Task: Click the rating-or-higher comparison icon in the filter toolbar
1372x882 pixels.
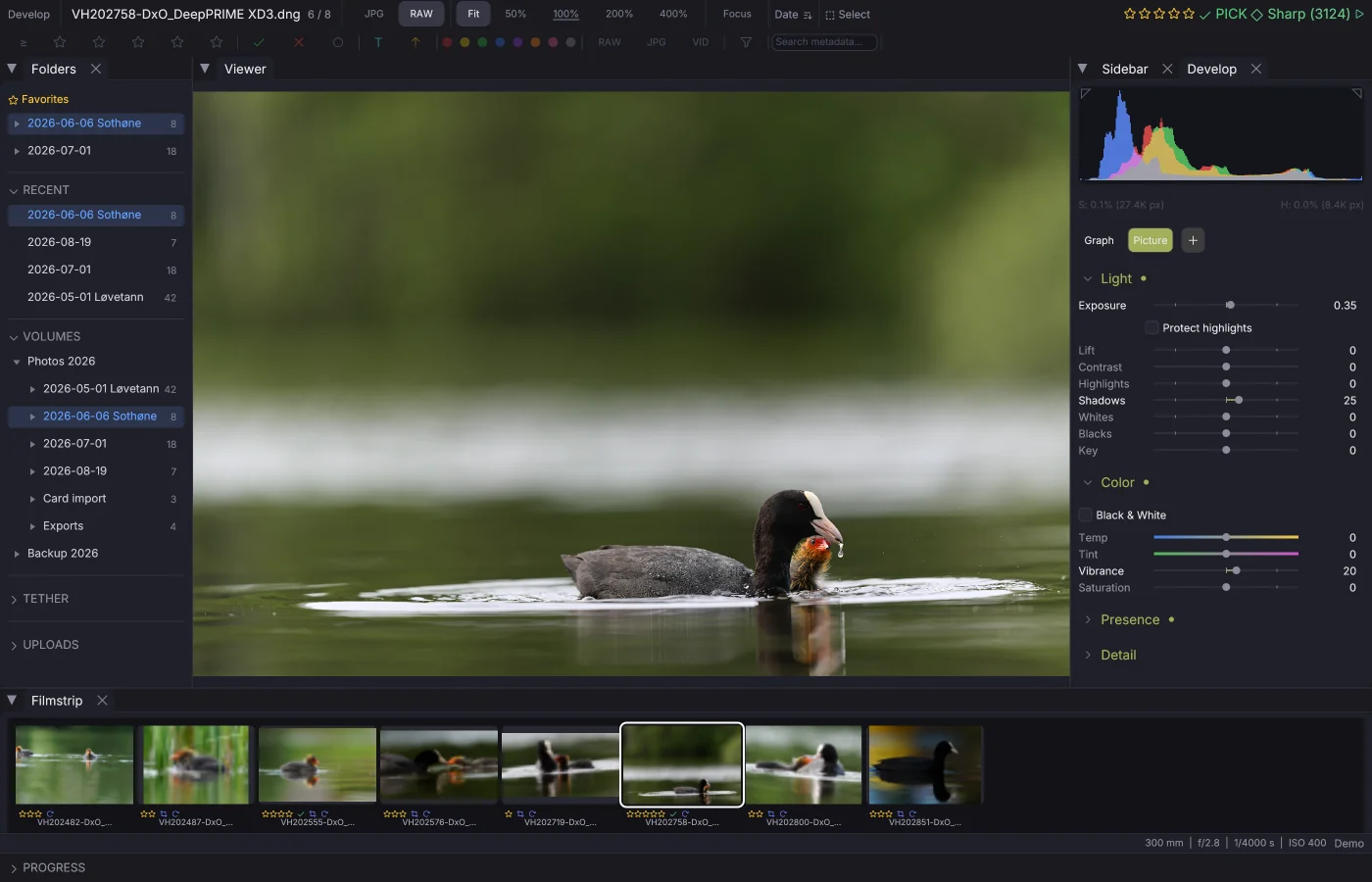Action: 23,43
